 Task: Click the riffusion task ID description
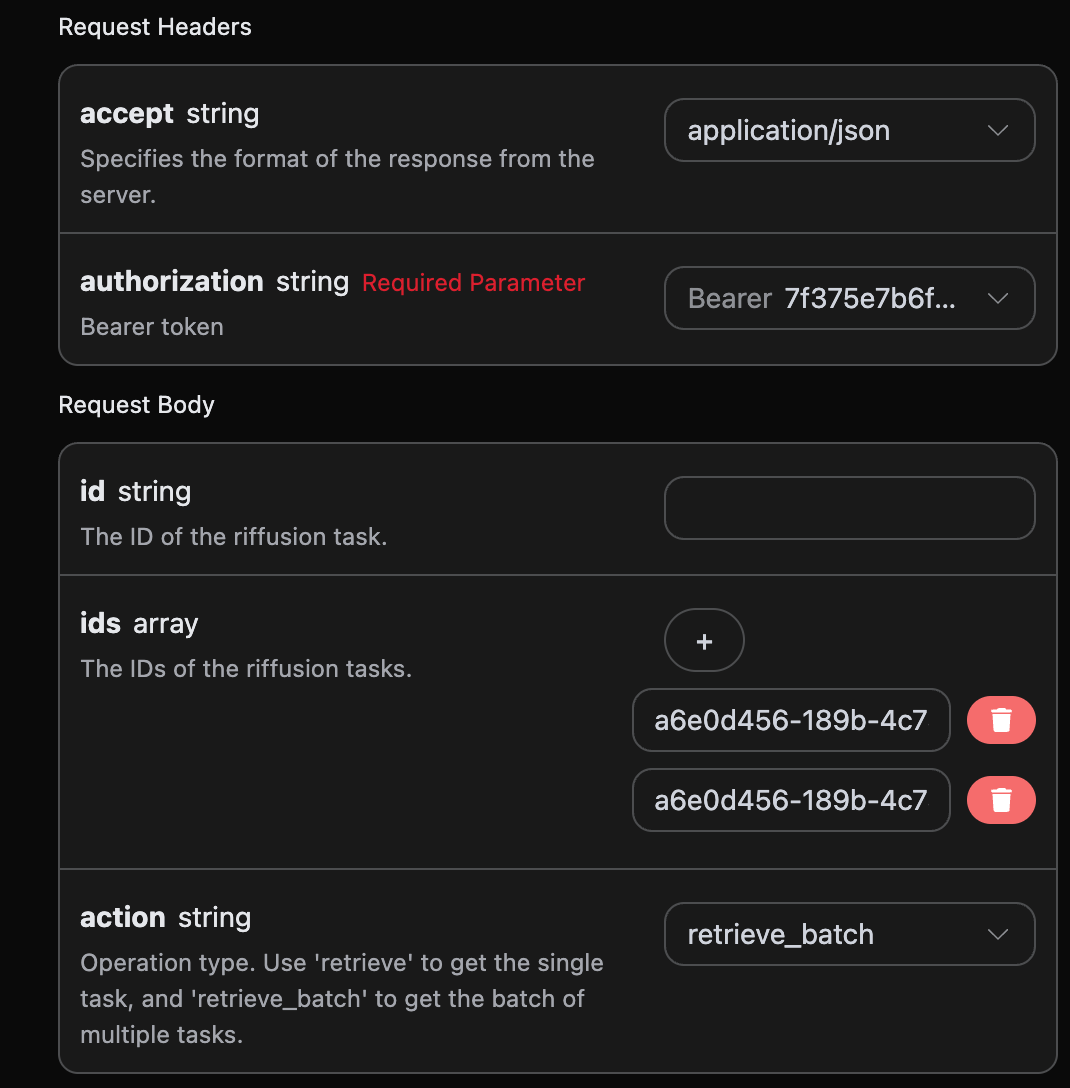[233, 537]
